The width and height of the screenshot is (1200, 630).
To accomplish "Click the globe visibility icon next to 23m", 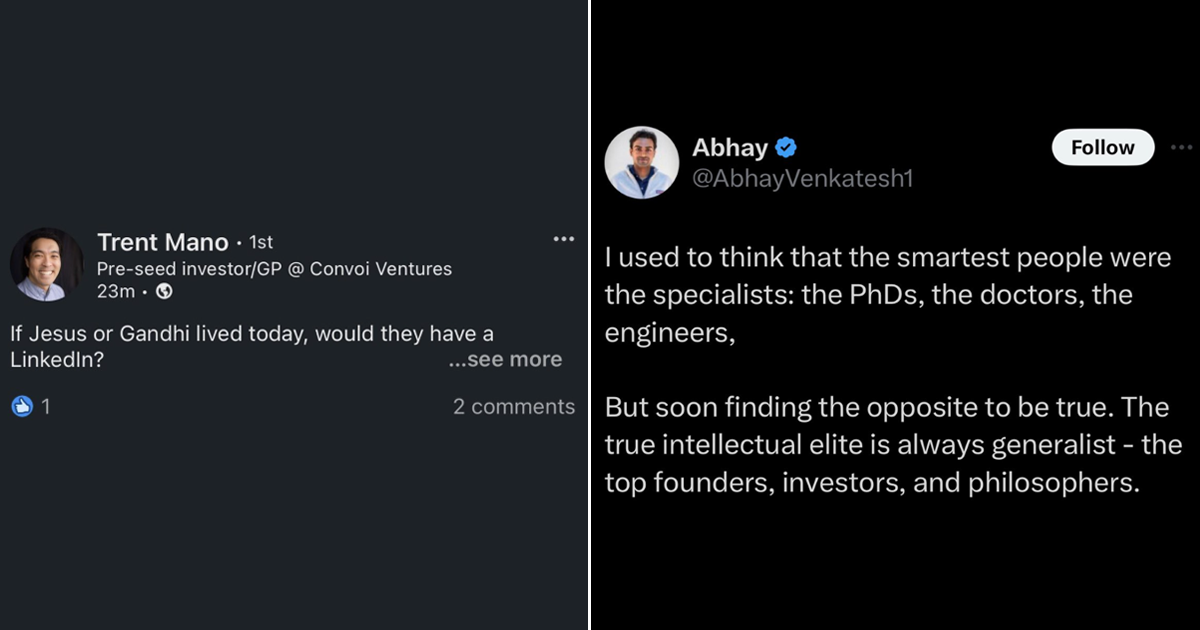I will 162,291.
